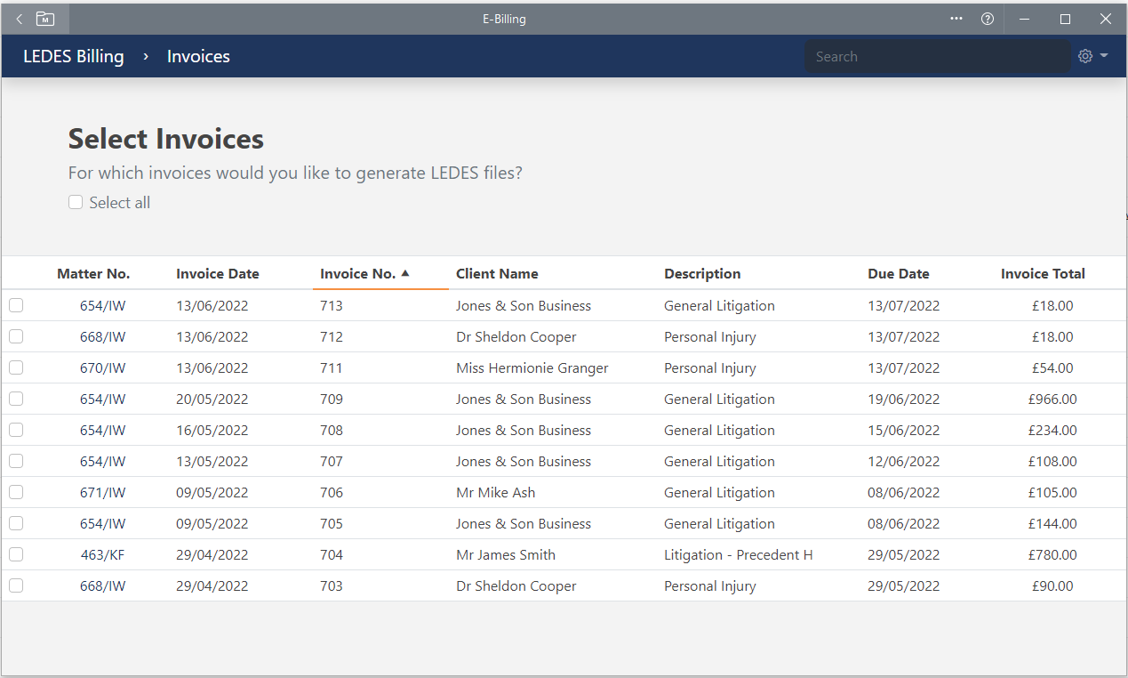1128x678 pixels.
Task: Click the help question mark icon
Action: point(987,19)
